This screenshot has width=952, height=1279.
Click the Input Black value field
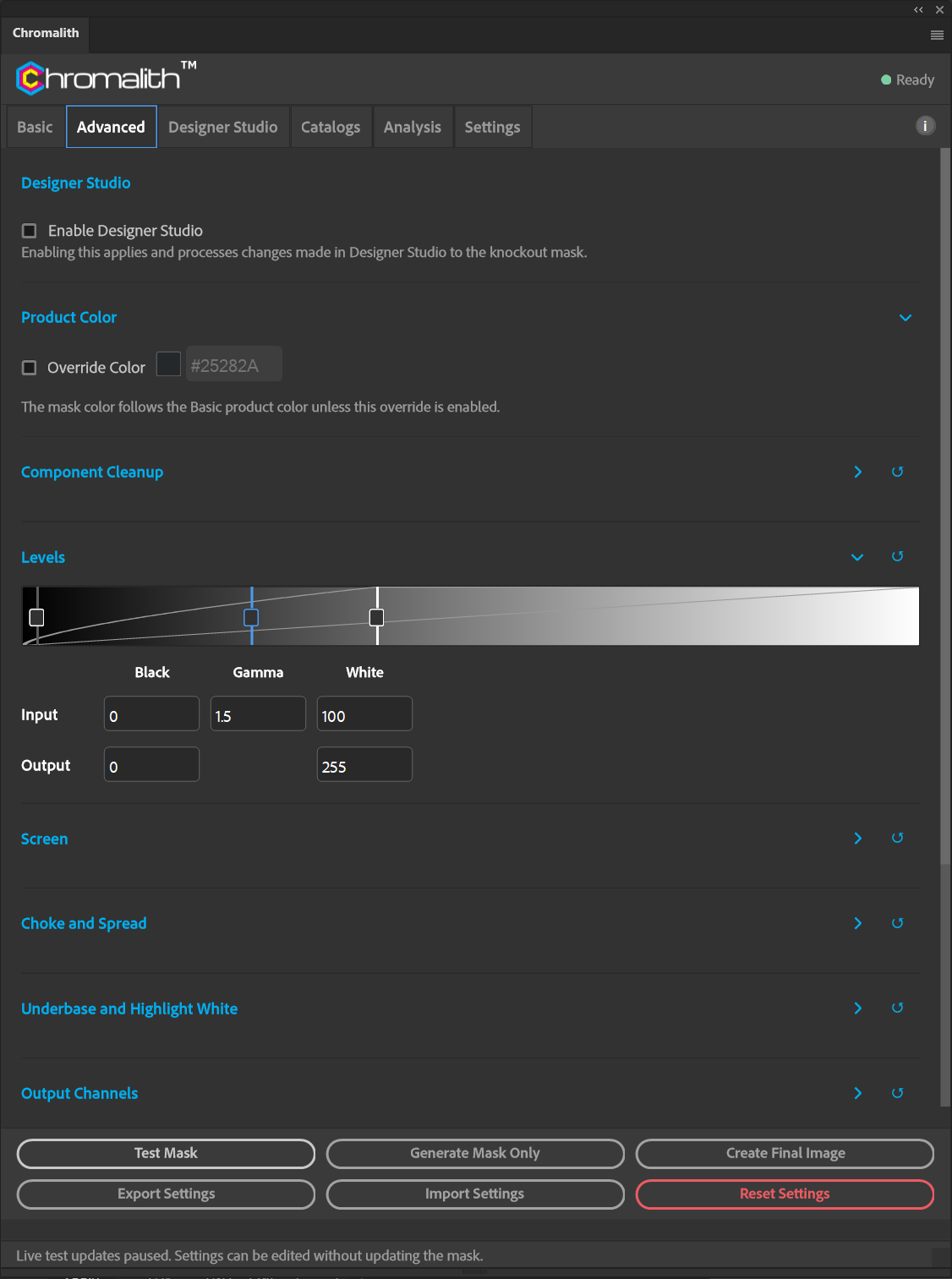tap(151, 713)
